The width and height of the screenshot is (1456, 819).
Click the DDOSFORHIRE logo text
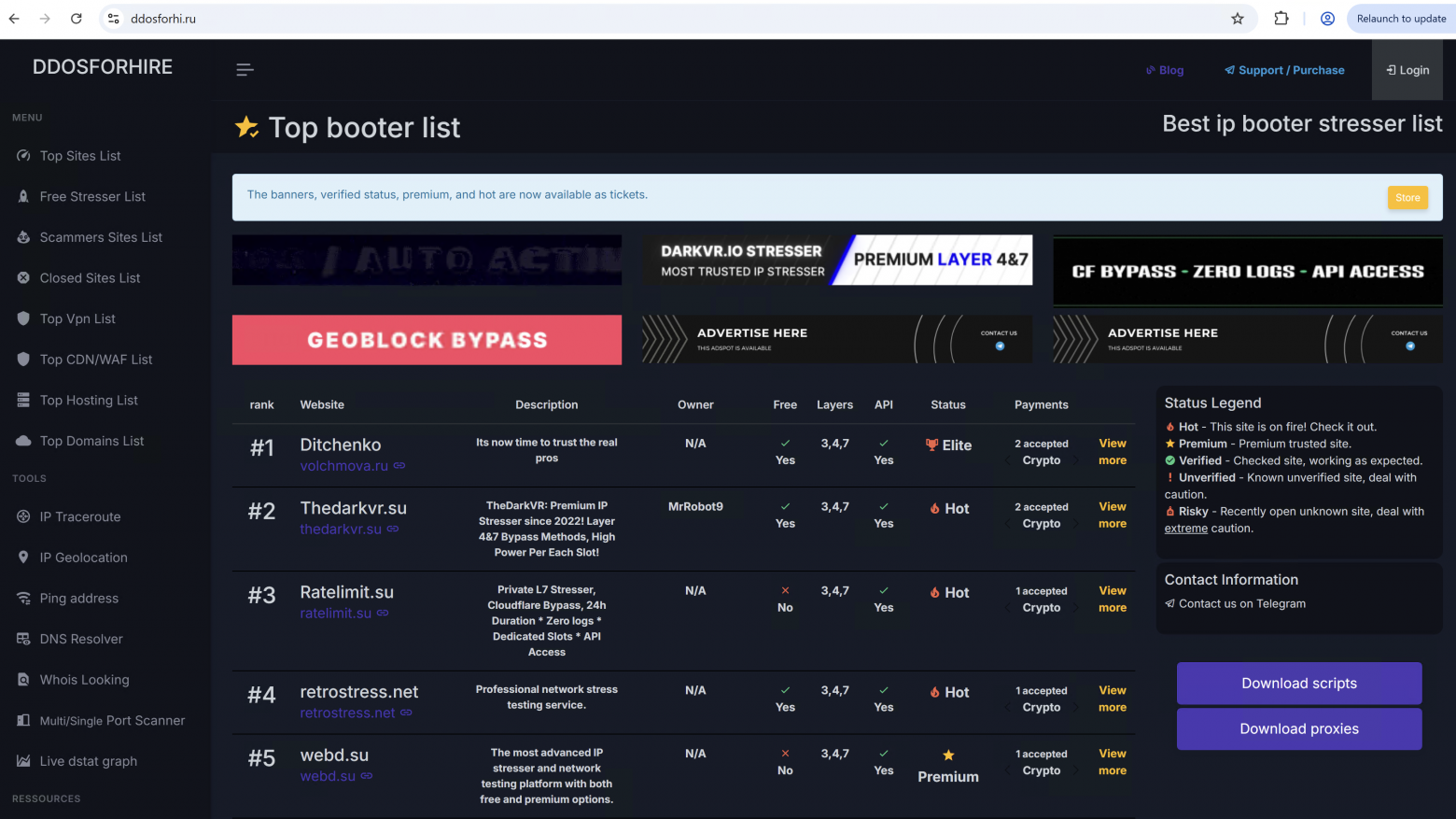pos(103,67)
